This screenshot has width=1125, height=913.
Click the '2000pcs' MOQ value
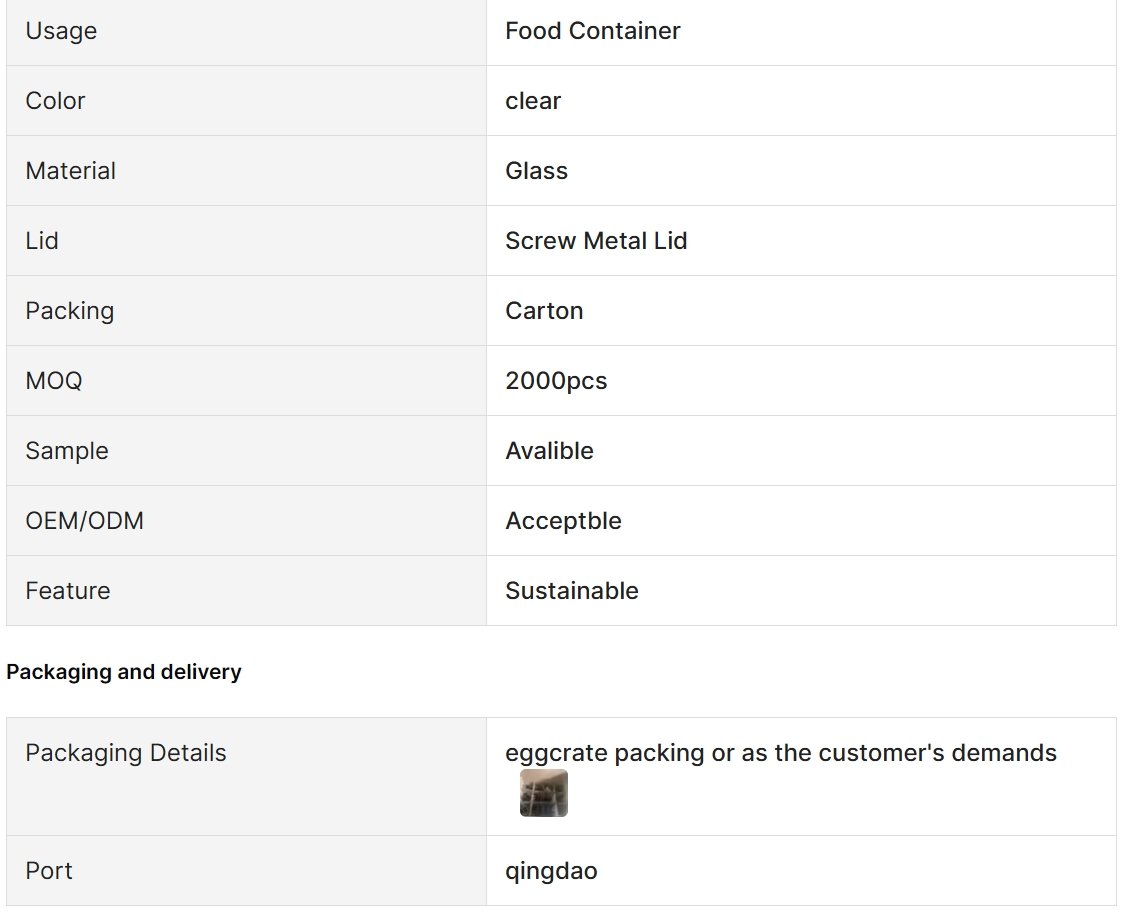(x=556, y=381)
